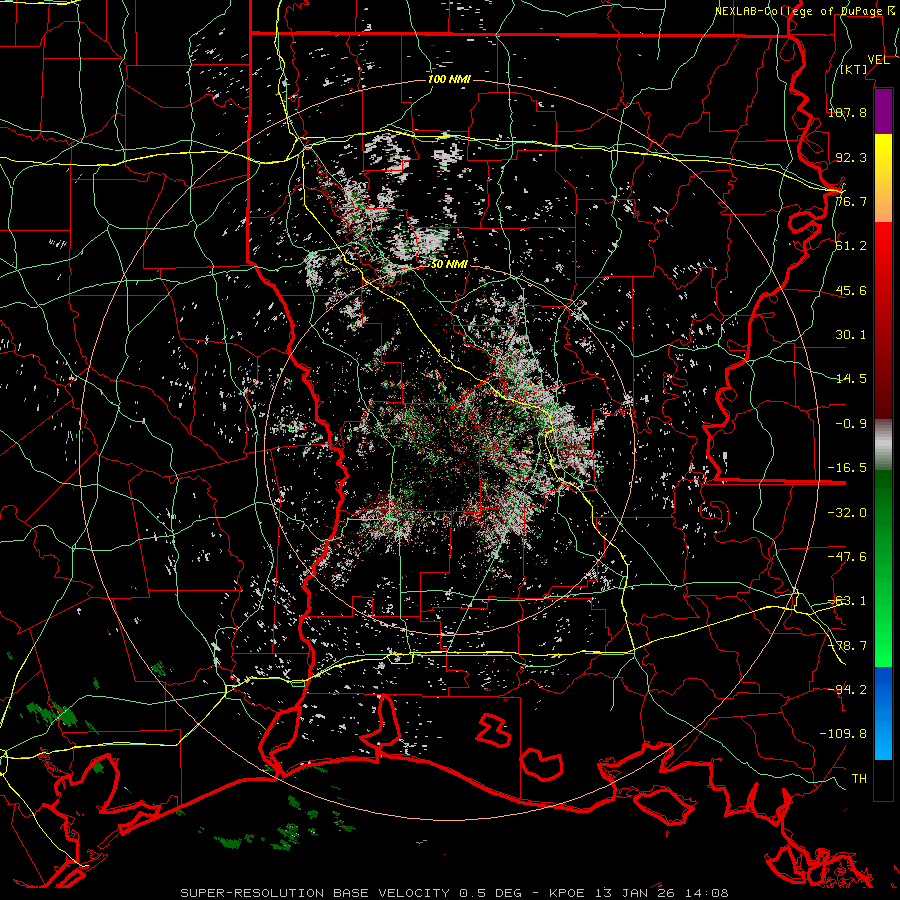The image size is (900, 900).
Task: Click the 14.5 velocity scale value
Action: (851, 379)
